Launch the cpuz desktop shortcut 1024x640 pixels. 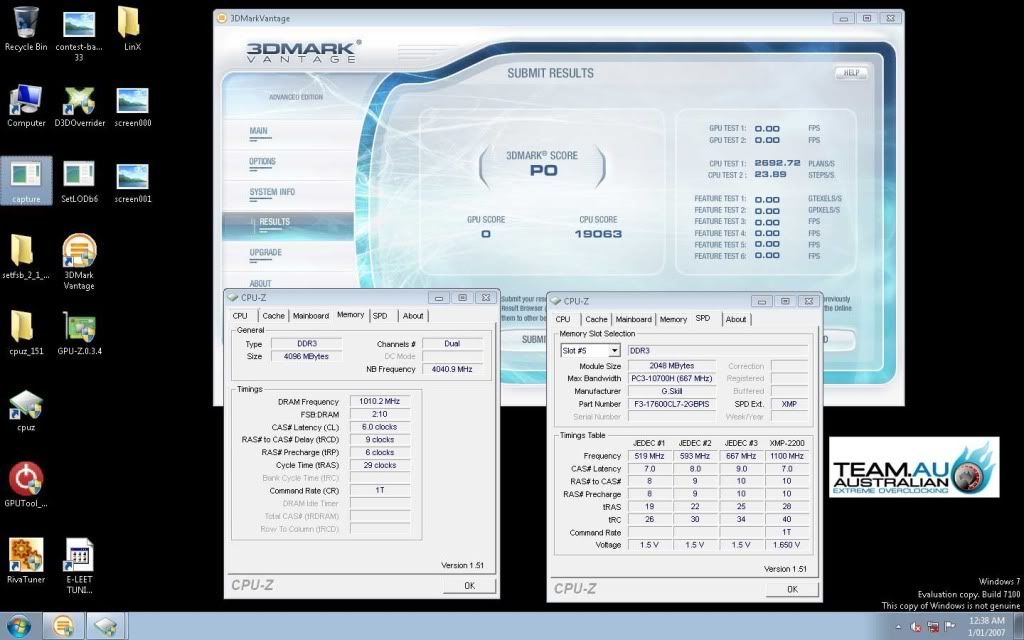click(26, 410)
